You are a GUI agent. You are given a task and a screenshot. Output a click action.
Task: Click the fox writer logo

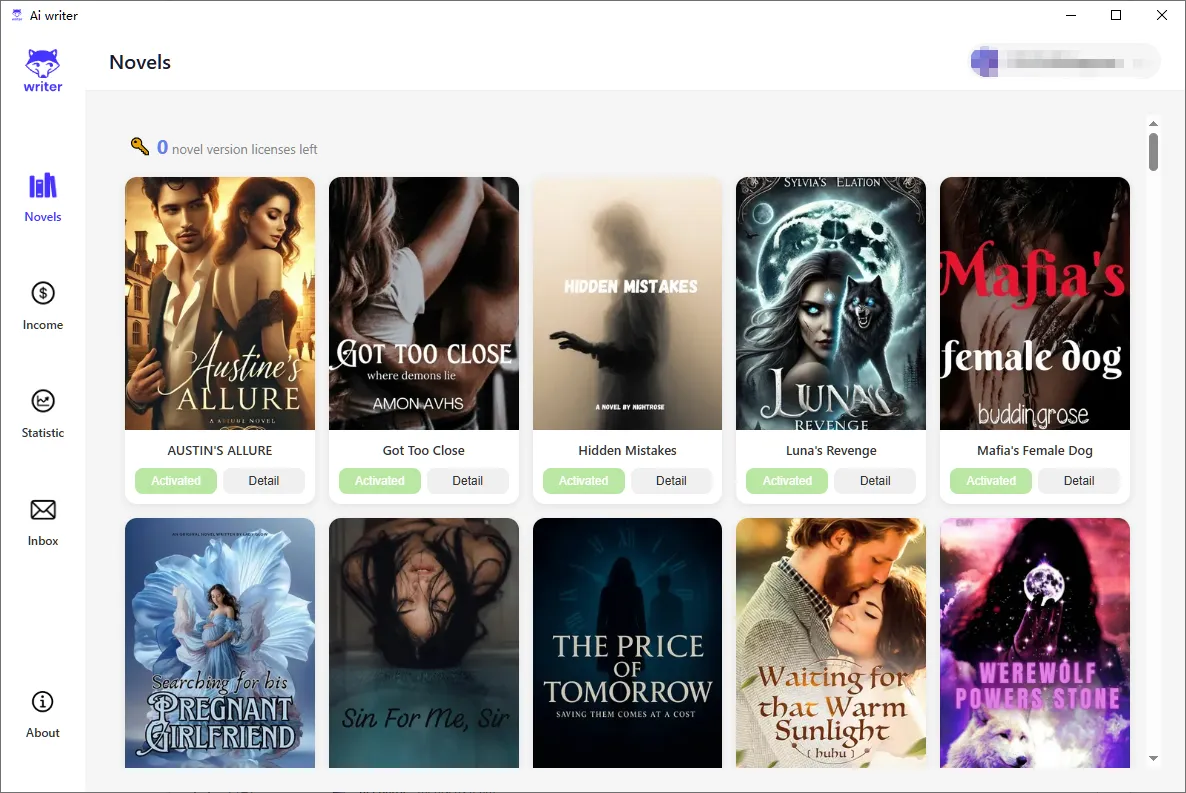[x=43, y=71]
